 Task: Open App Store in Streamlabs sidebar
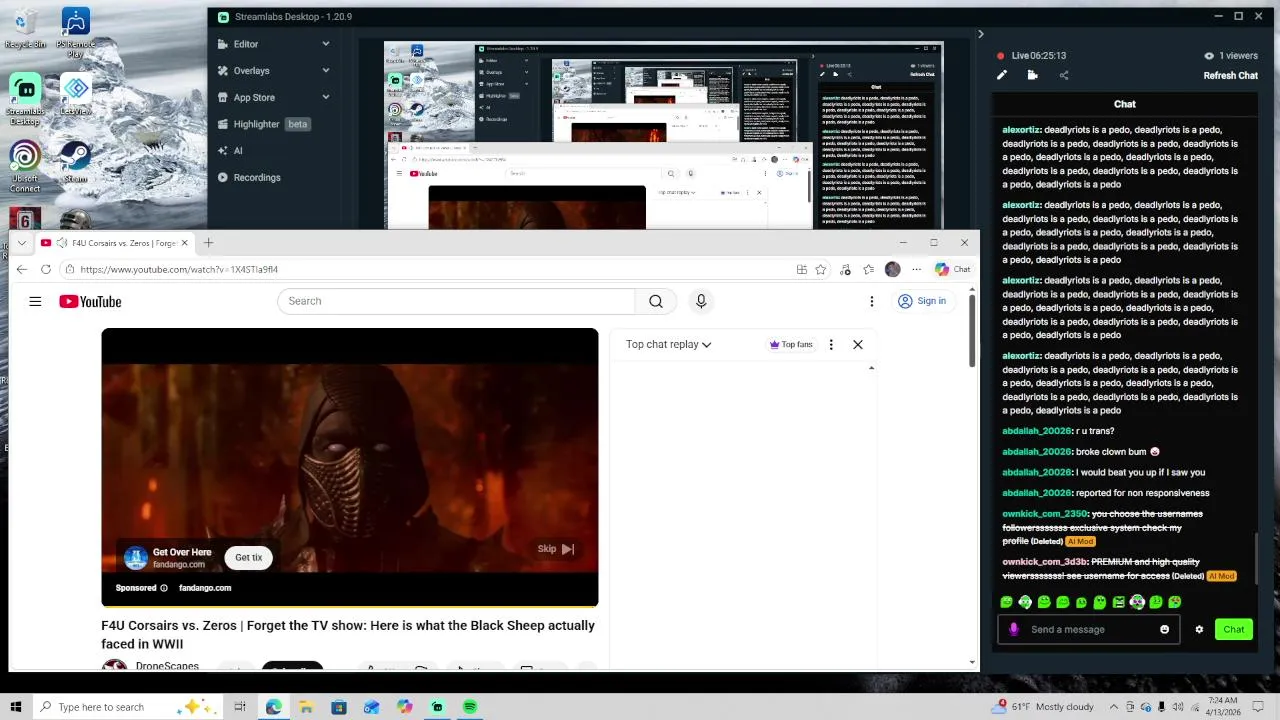click(x=254, y=97)
